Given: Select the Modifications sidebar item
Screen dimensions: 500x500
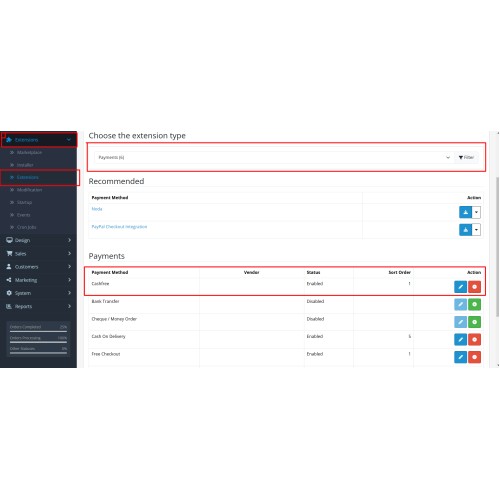Looking at the screenshot, I should click(29, 190).
